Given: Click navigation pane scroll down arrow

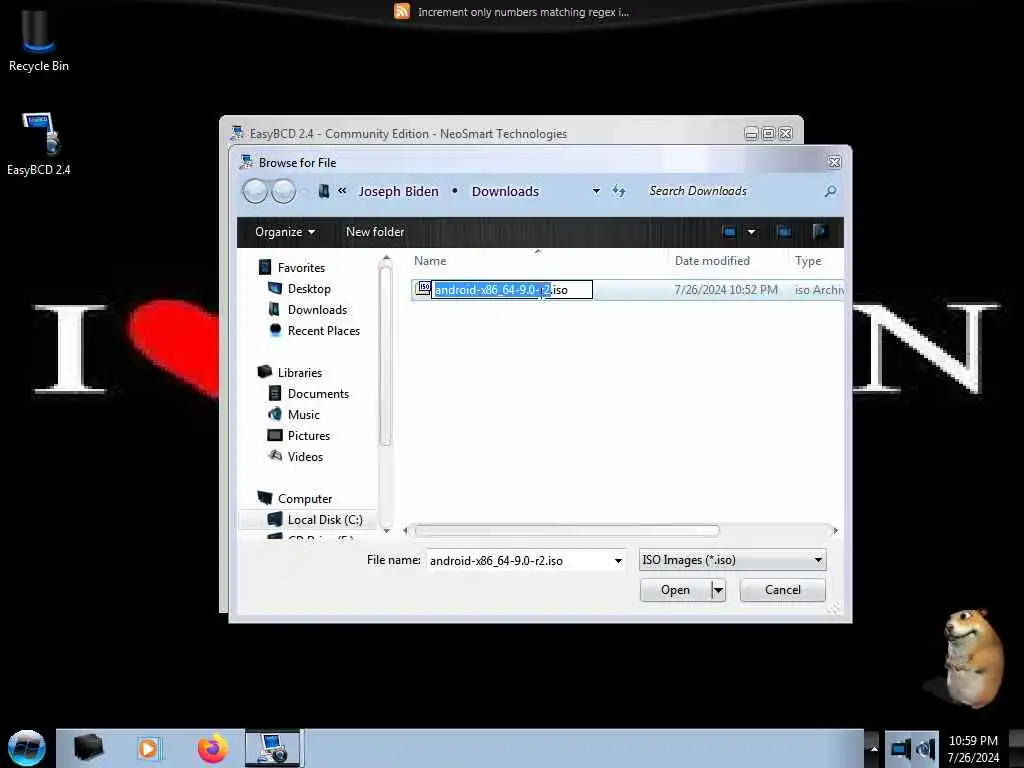Looking at the screenshot, I should [x=386, y=531].
